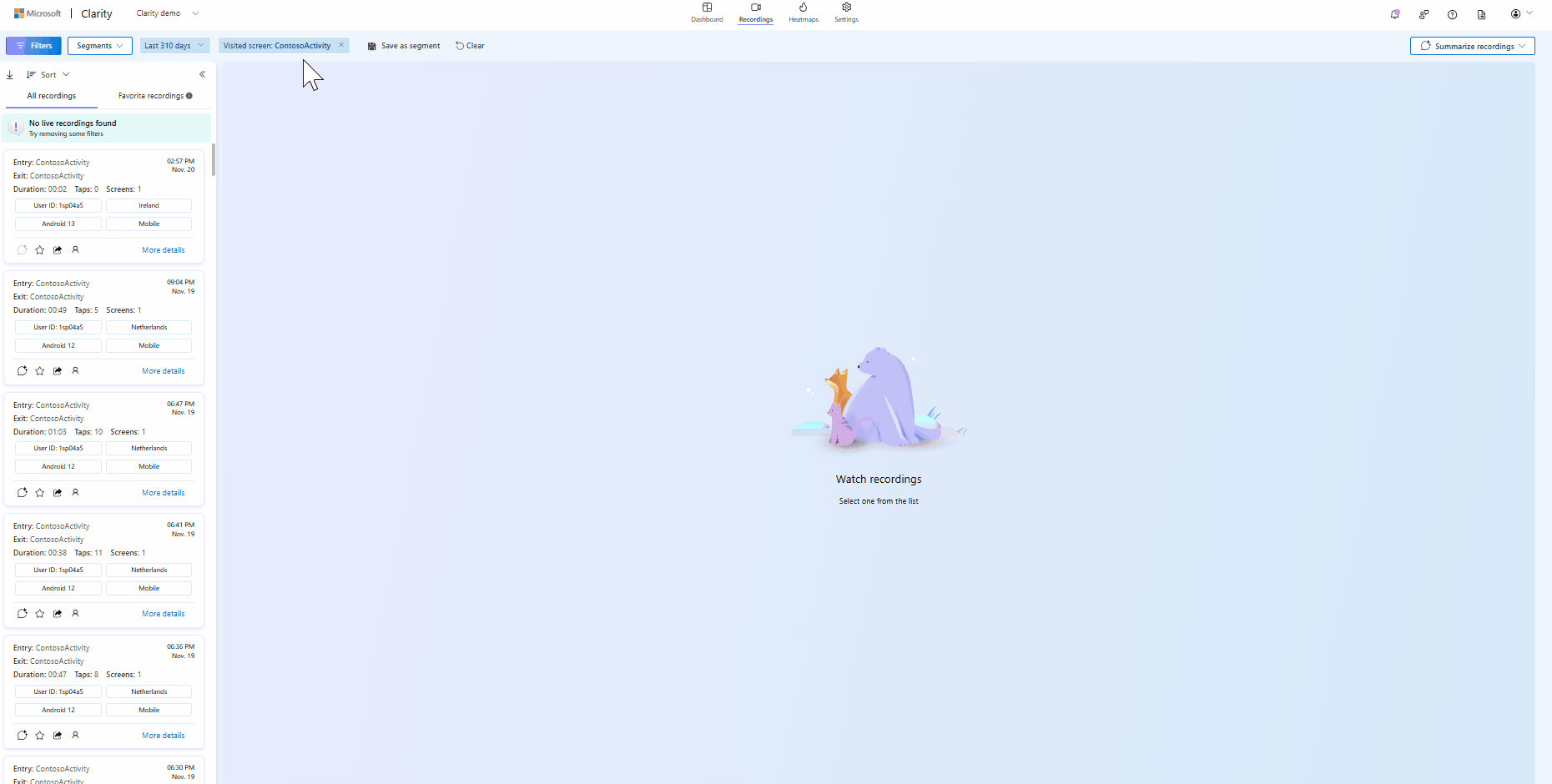Image resolution: width=1552 pixels, height=784 pixels.
Task: Click Netherlands tag on 09:04 PM recording
Action: 149,327
